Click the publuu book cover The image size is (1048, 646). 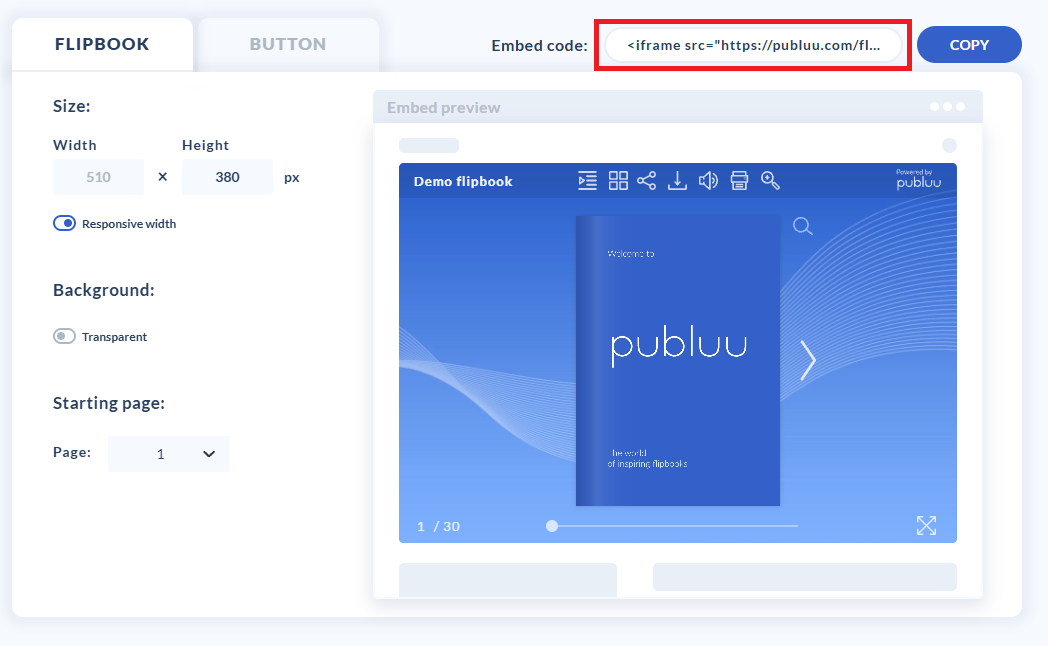coord(678,360)
